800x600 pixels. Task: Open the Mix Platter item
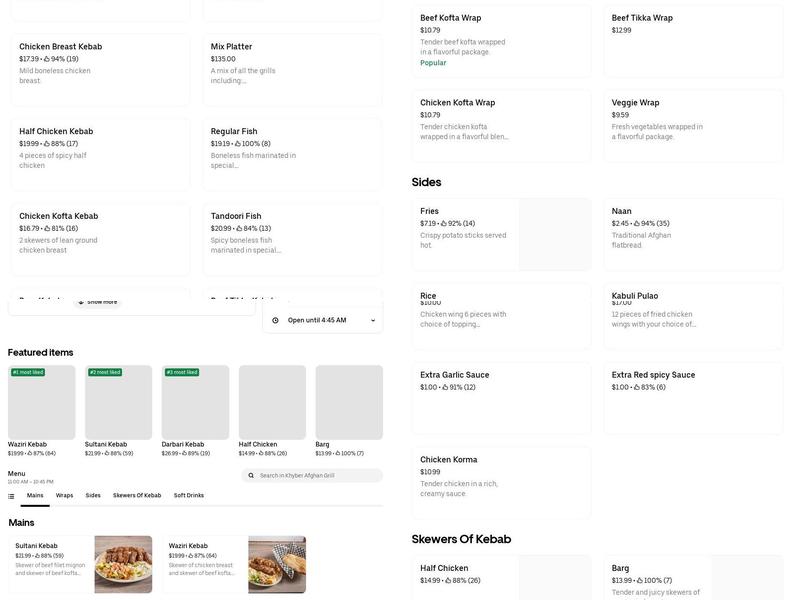[292, 70]
